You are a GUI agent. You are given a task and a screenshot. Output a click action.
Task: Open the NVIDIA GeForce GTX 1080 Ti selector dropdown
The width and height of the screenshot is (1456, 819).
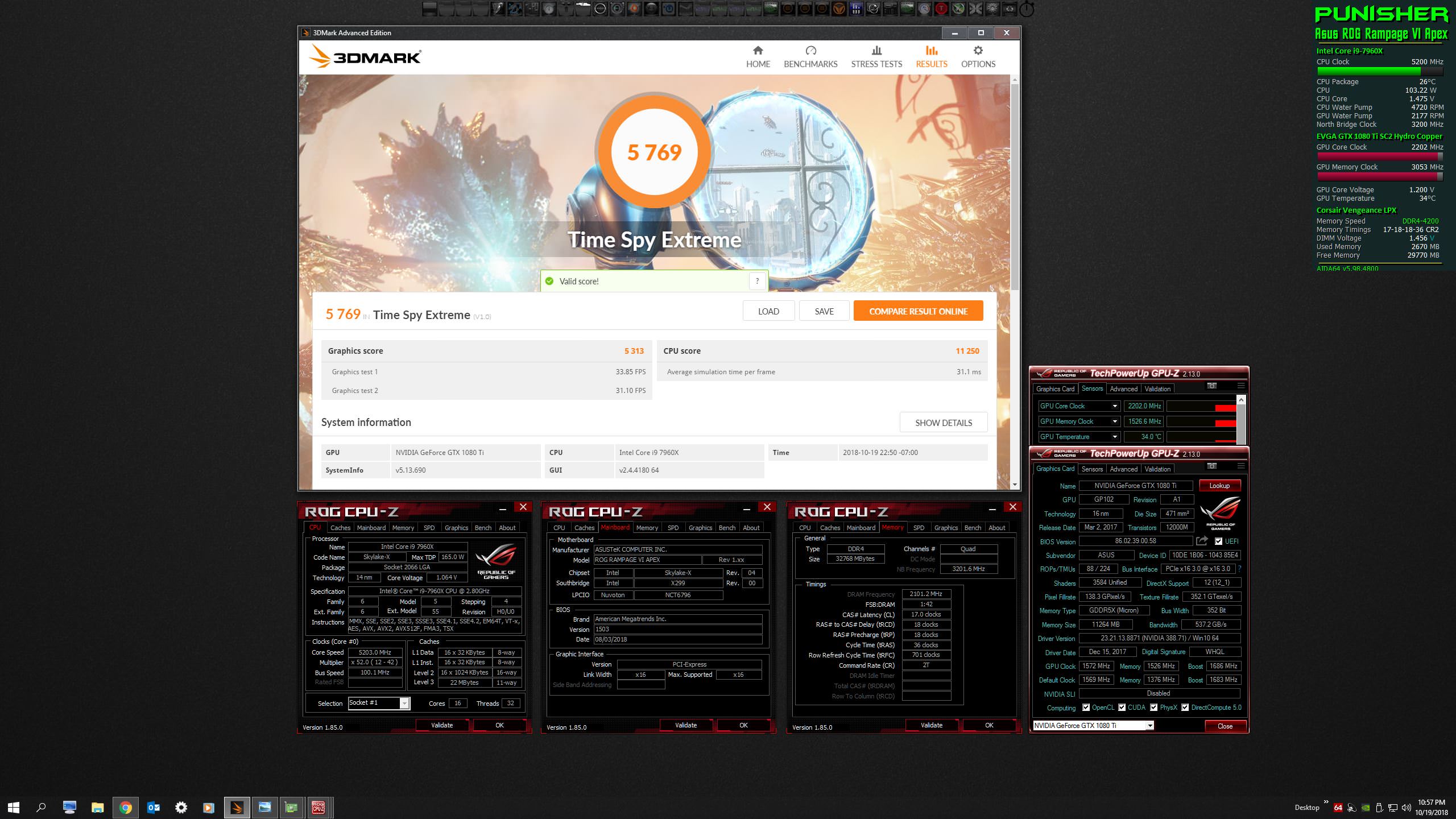[x=1149, y=726]
